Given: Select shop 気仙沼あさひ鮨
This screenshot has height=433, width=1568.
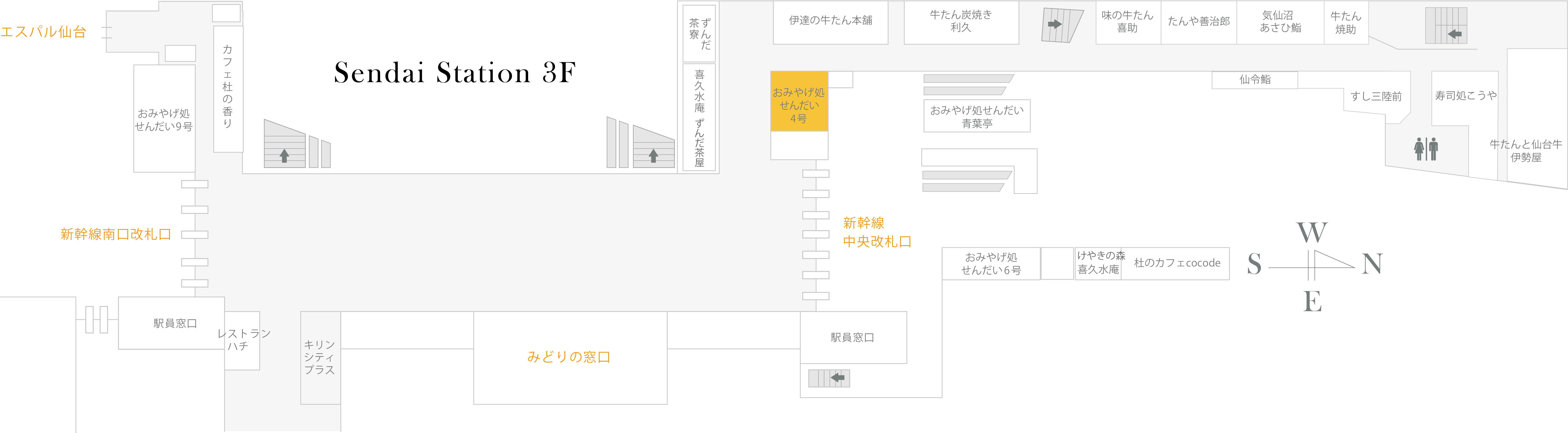Looking at the screenshot, I should tap(1280, 22).
